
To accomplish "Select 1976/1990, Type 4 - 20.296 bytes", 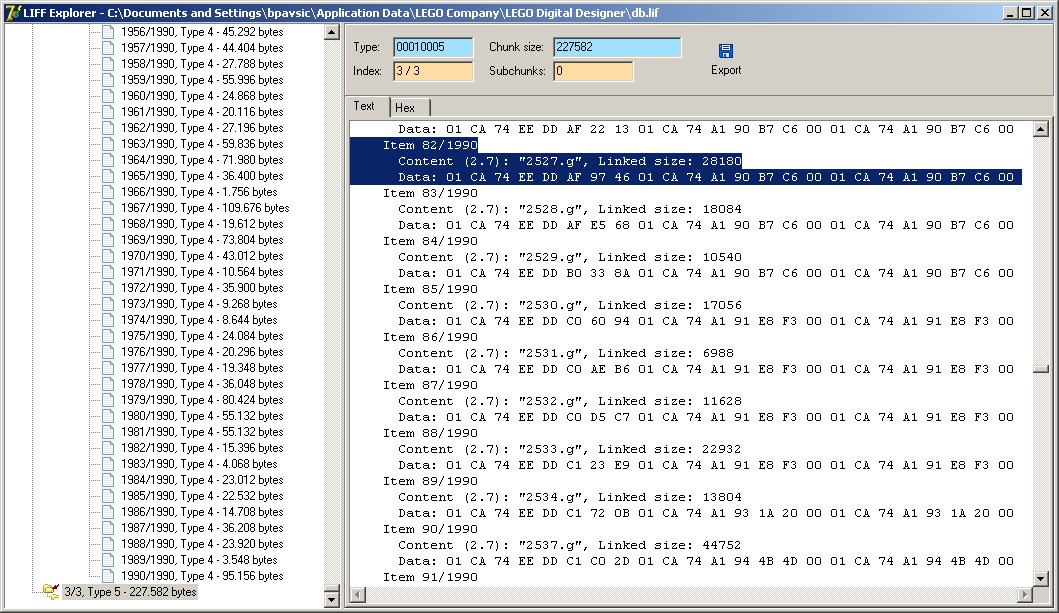I will click(x=202, y=352).
